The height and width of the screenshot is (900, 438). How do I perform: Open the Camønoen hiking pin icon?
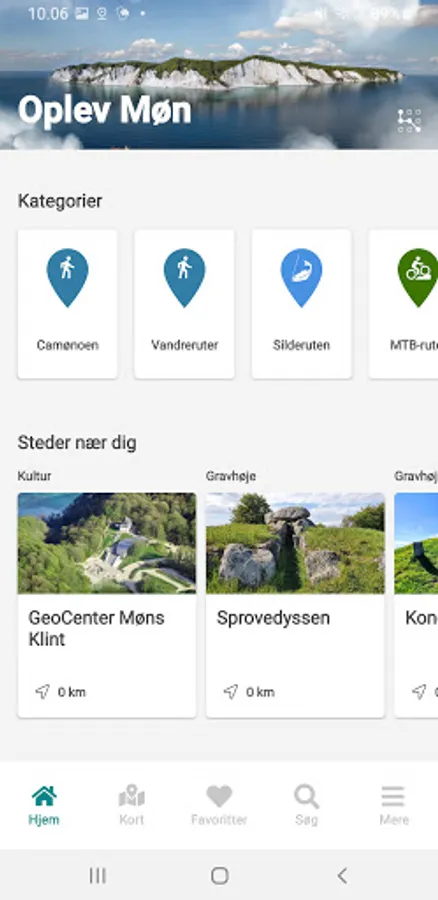[68, 278]
